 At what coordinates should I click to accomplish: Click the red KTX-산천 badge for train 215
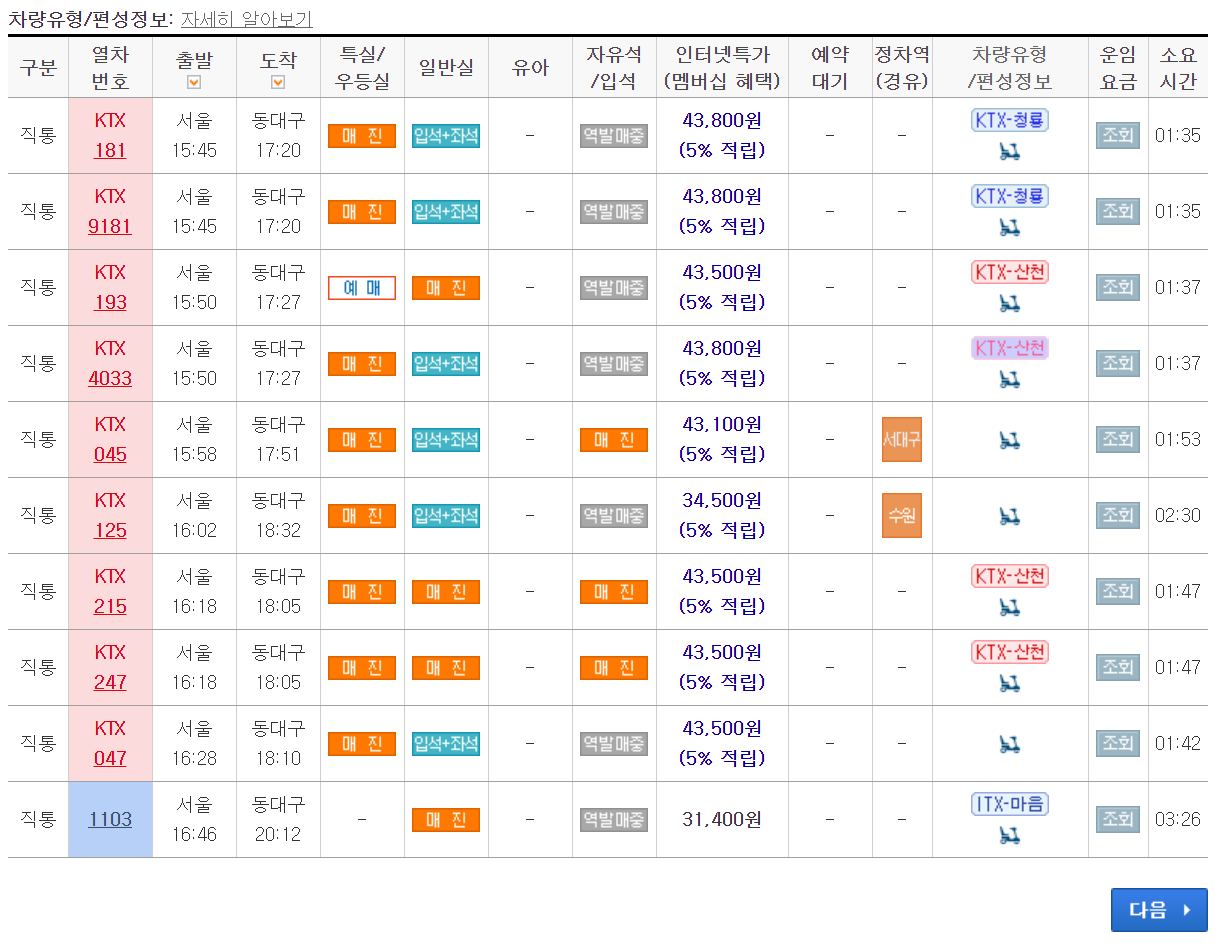[1011, 576]
